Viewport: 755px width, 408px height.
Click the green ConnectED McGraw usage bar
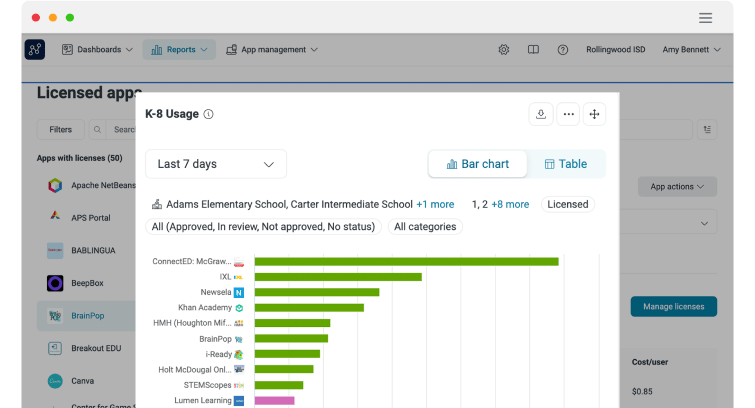pyautogui.click(x=406, y=262)
